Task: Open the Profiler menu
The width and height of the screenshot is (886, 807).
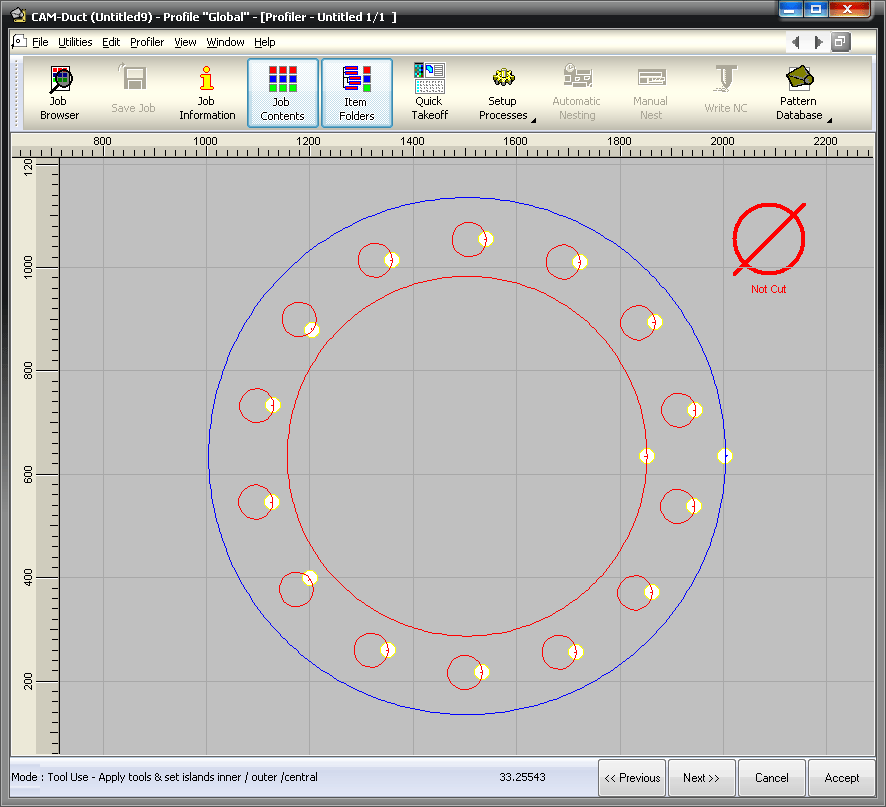Action: coord(147,42)
